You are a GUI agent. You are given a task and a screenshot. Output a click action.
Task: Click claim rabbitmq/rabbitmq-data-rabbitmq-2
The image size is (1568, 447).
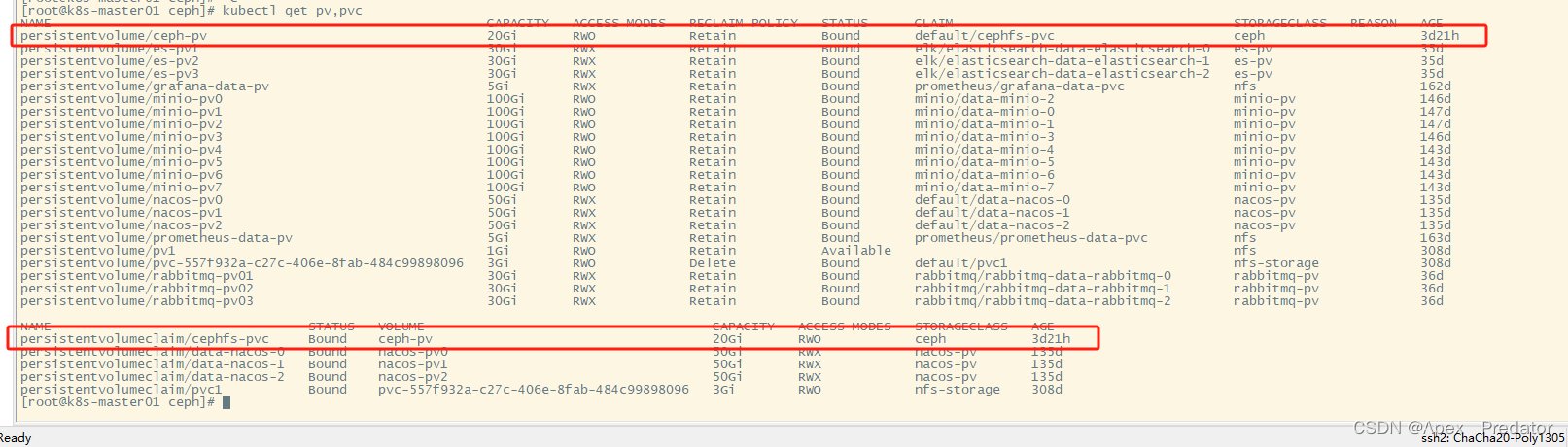(1043, 301)
